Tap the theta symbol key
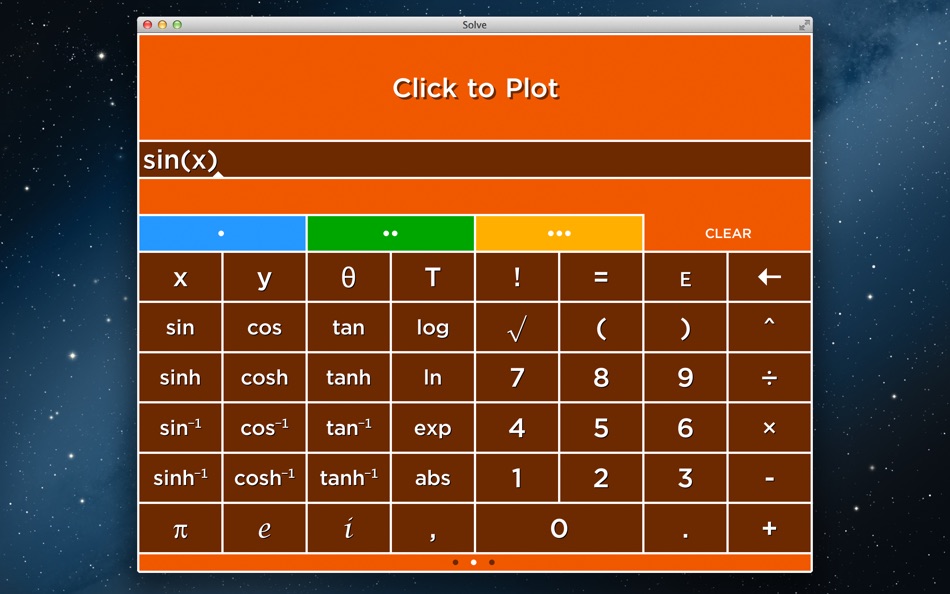950x594 pixels. coord(348,278)
